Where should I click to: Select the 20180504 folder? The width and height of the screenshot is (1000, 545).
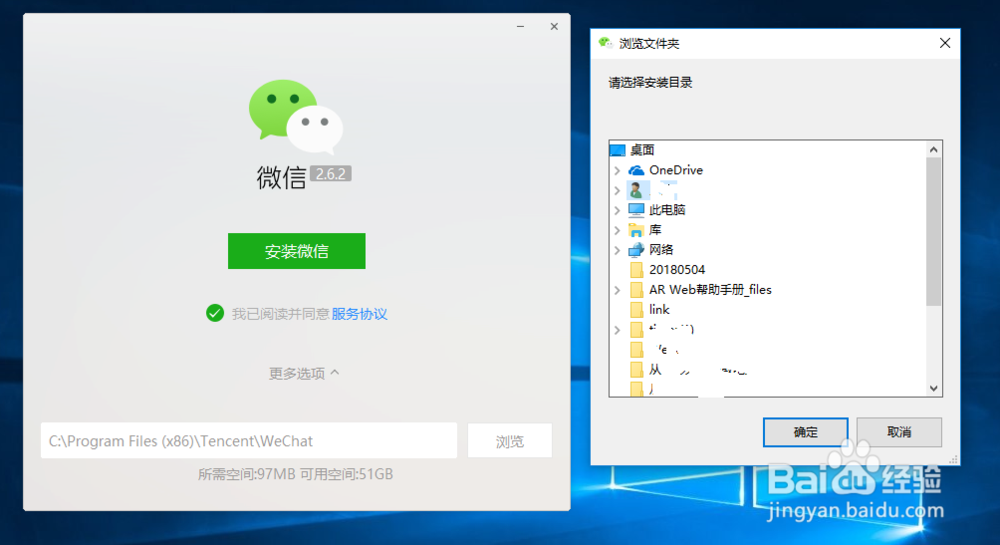tap(677, 270)
